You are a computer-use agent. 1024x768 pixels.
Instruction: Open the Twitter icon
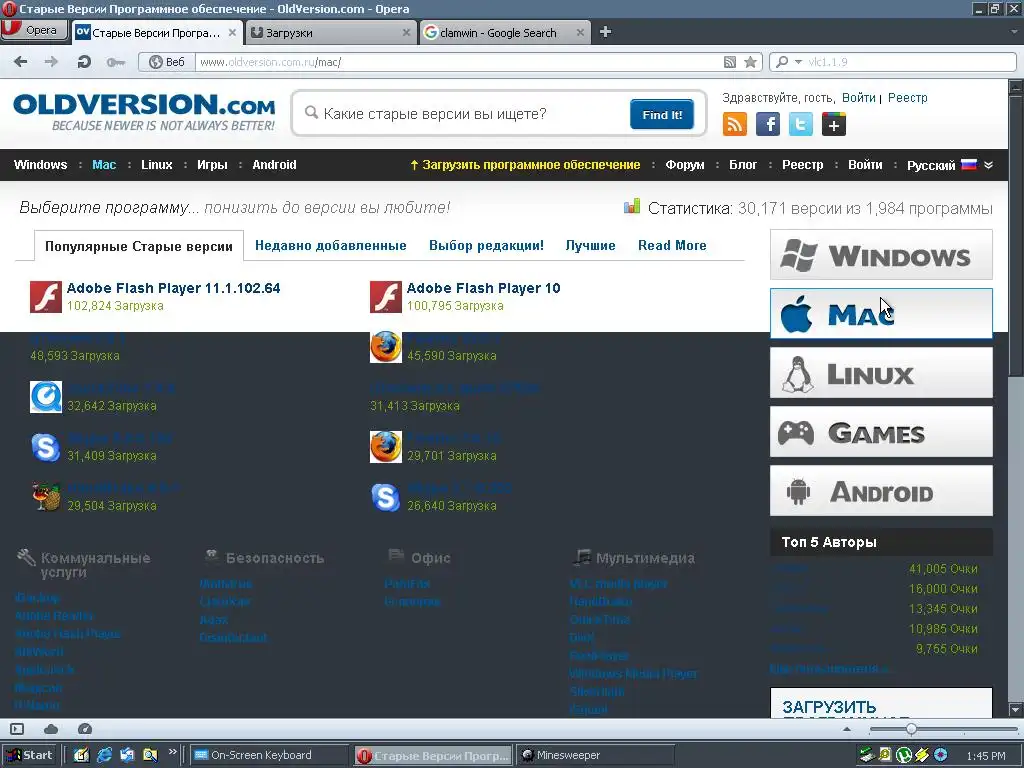point(801,124)
